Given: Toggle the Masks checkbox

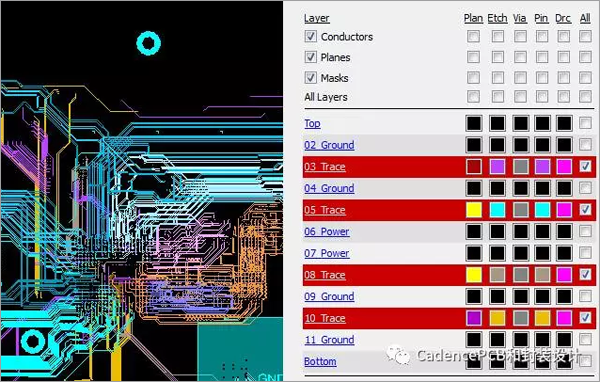Looking at the screenshot, I should pyautogui.click(x=310, y=78).
